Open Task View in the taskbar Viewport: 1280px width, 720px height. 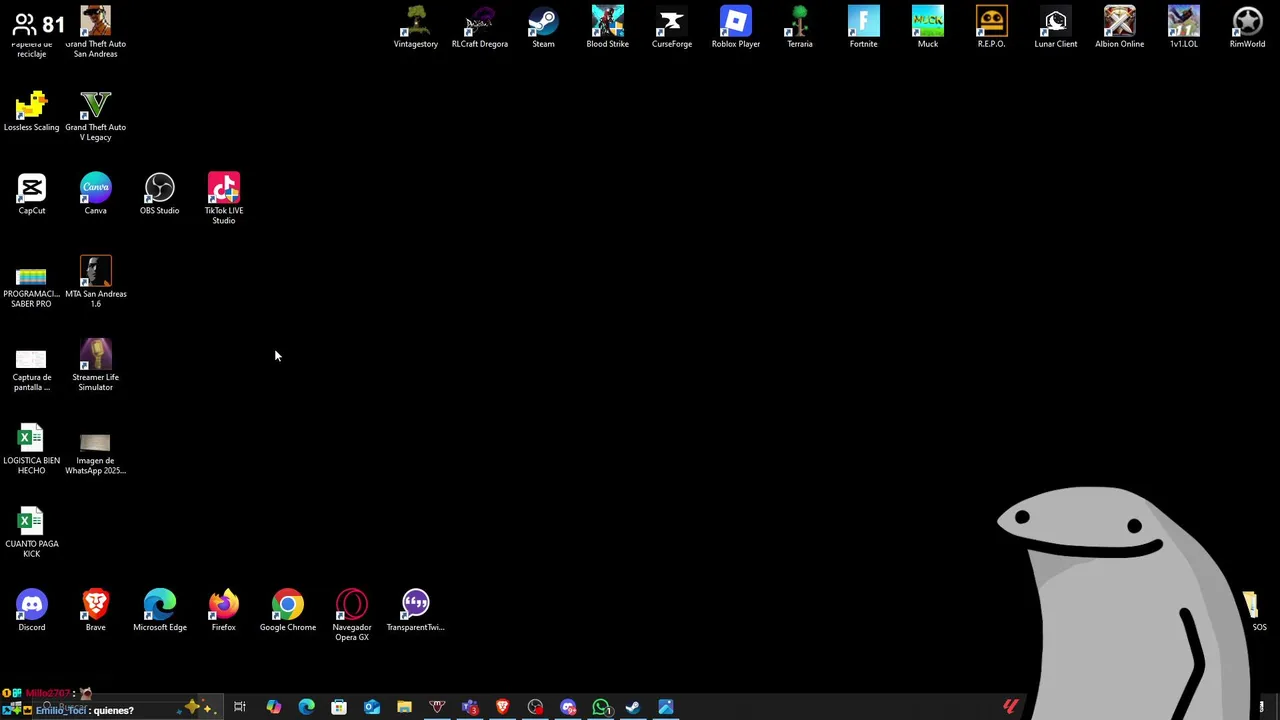tap(240, 708)
